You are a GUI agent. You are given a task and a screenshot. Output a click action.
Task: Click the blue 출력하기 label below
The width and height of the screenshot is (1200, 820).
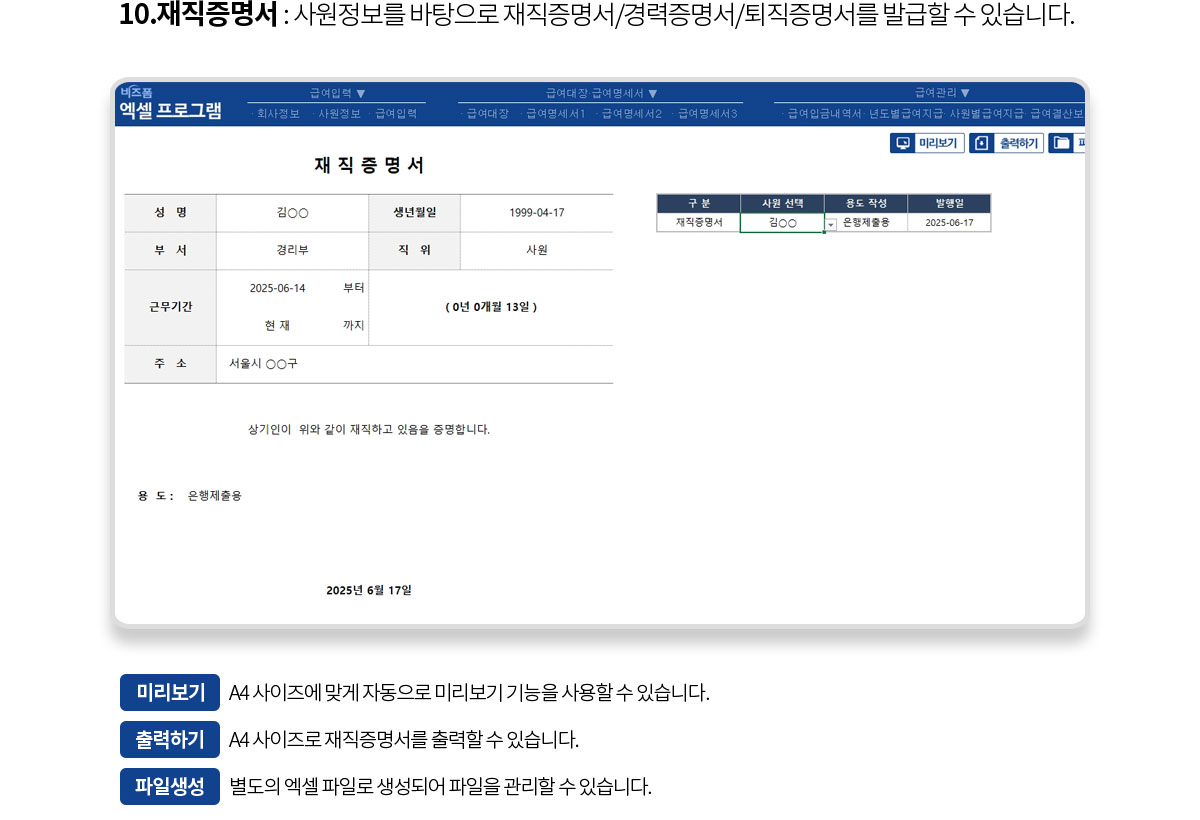point(170,740)
